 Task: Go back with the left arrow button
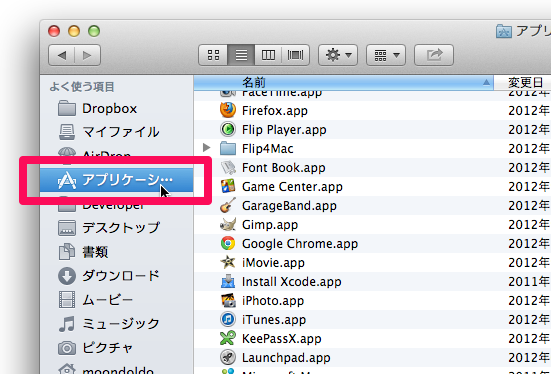pos(61,55)
